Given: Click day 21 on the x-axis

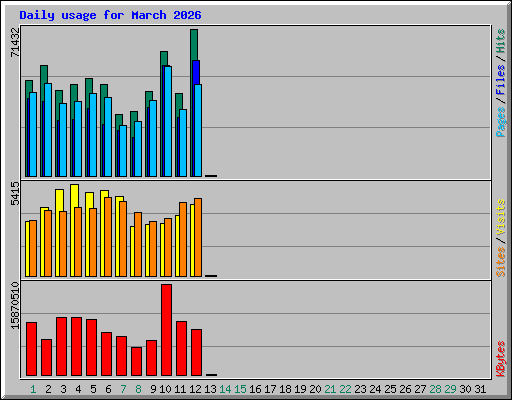Looking at the screenshot, I should (330, 389).
